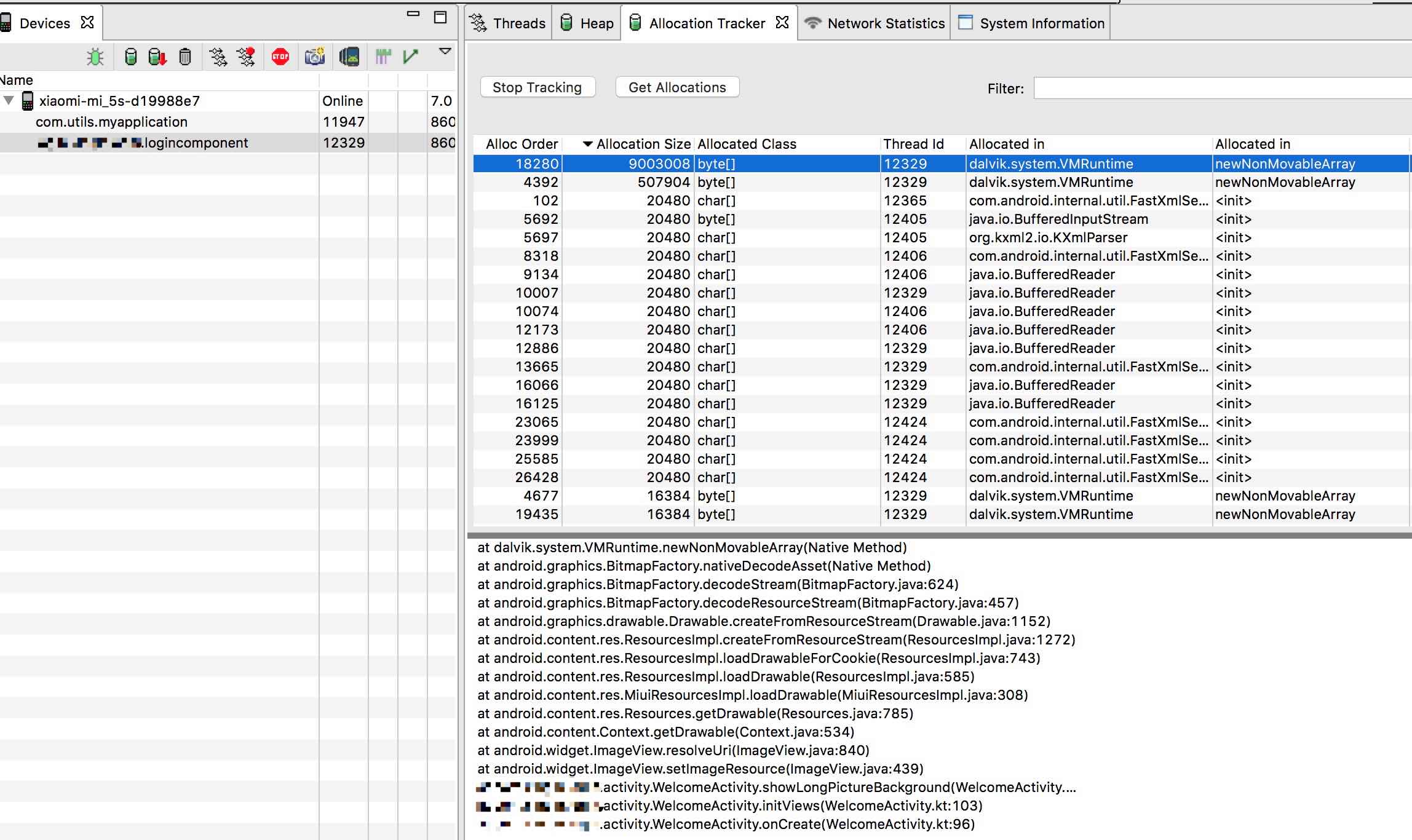Screen dimensions: 1412x840
Task: Click the Capture Systrace icon
Action: pyautogui.click(x=383, y=57)
